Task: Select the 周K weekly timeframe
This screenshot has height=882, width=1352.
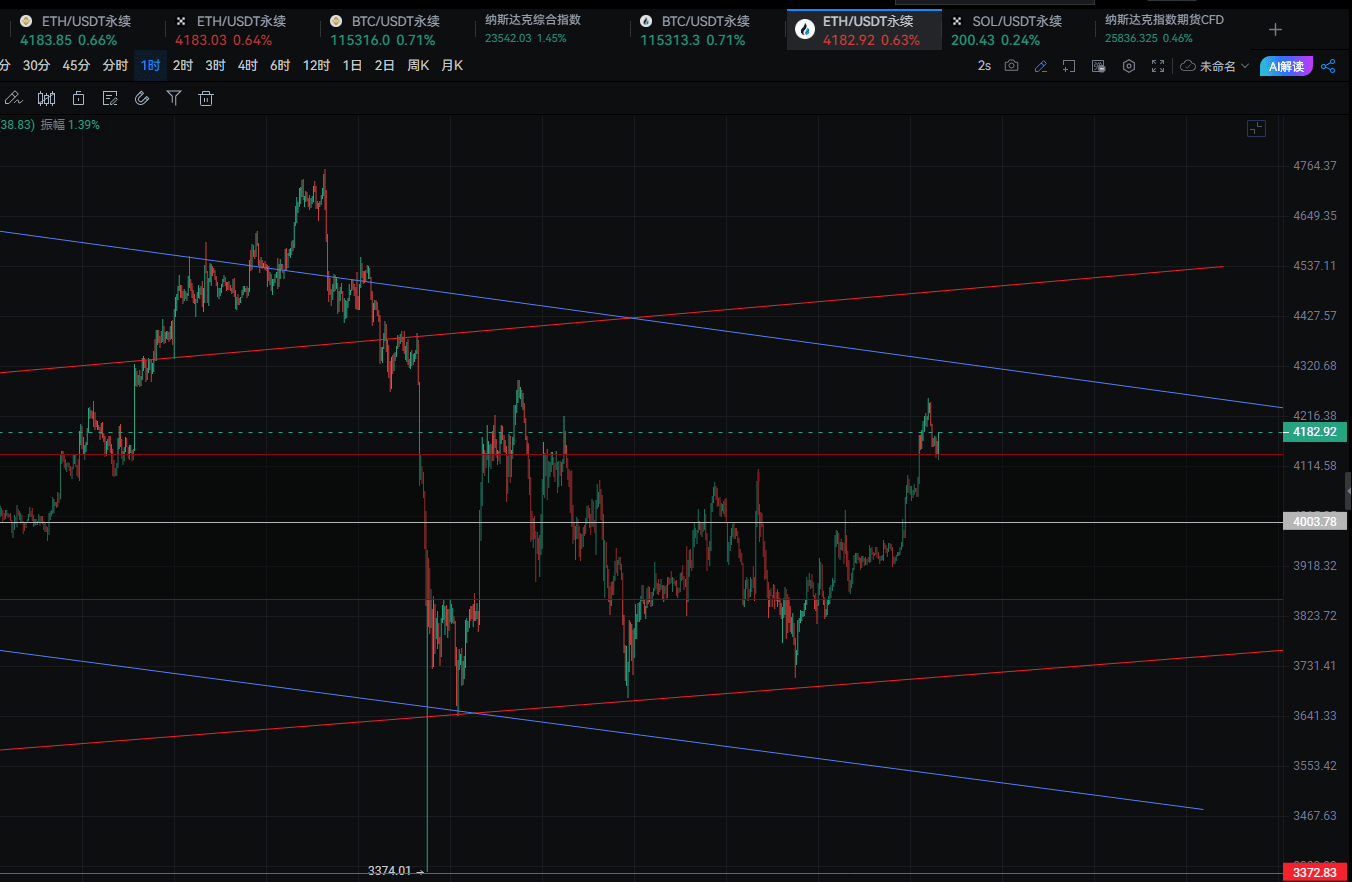Action: click(x=418, y=66)
